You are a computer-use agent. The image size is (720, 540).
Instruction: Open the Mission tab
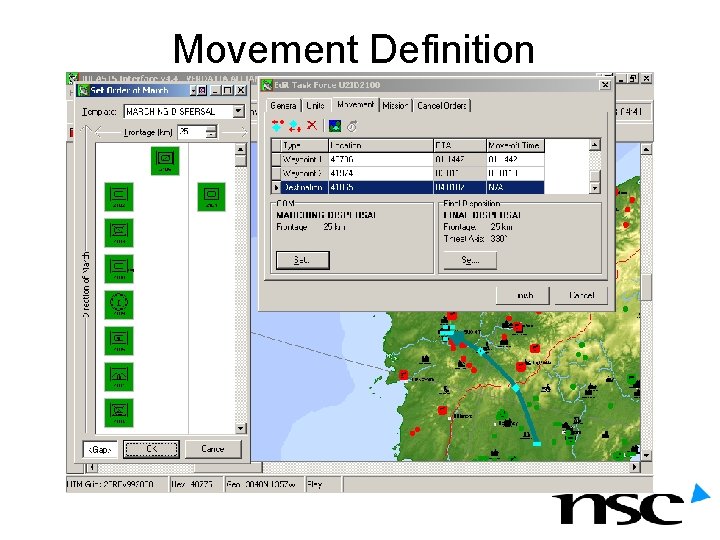tap(395, 106)
